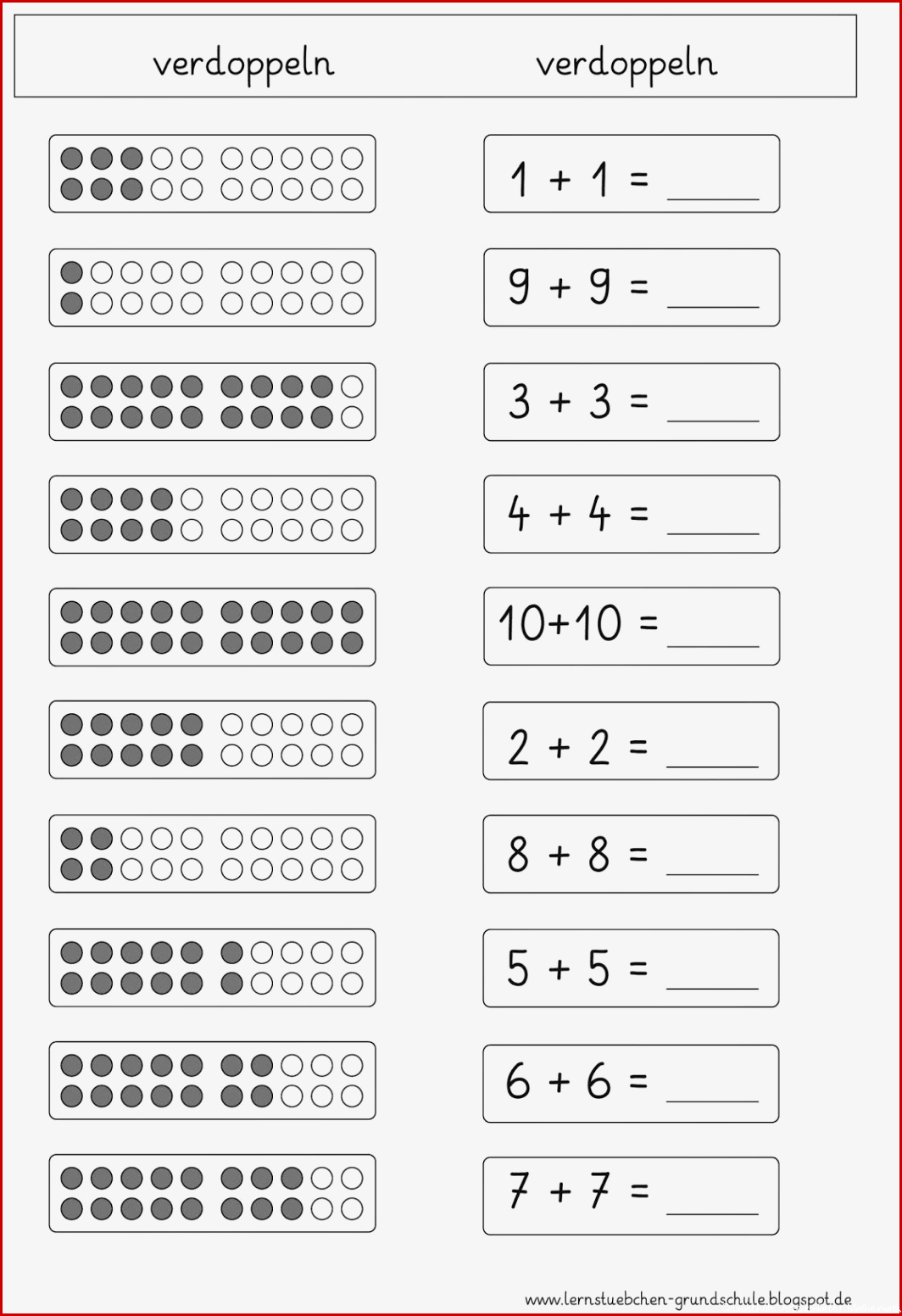902x1316 pixels.
Task: Select the dot frame with six filled columns
Action: pos(212,967)
